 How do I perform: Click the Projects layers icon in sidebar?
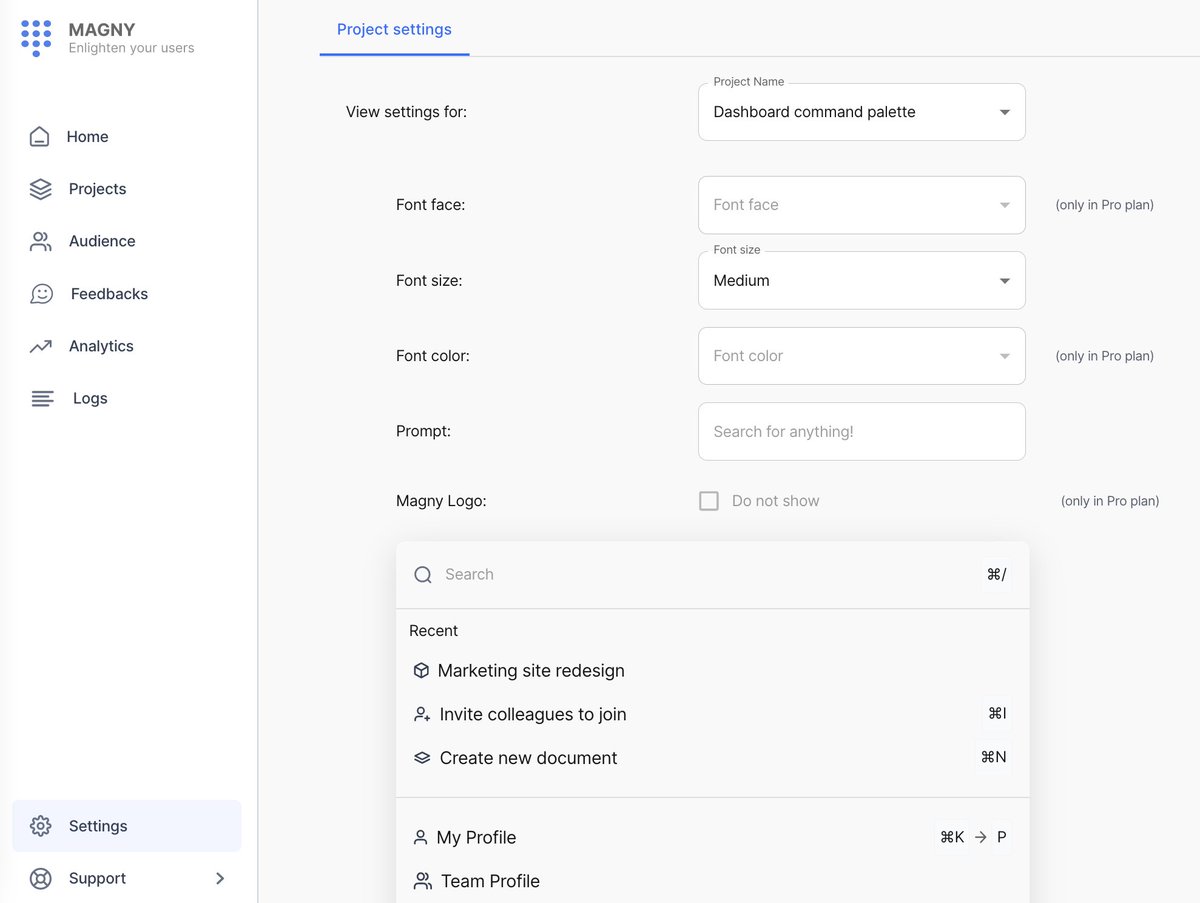(40, 189)
